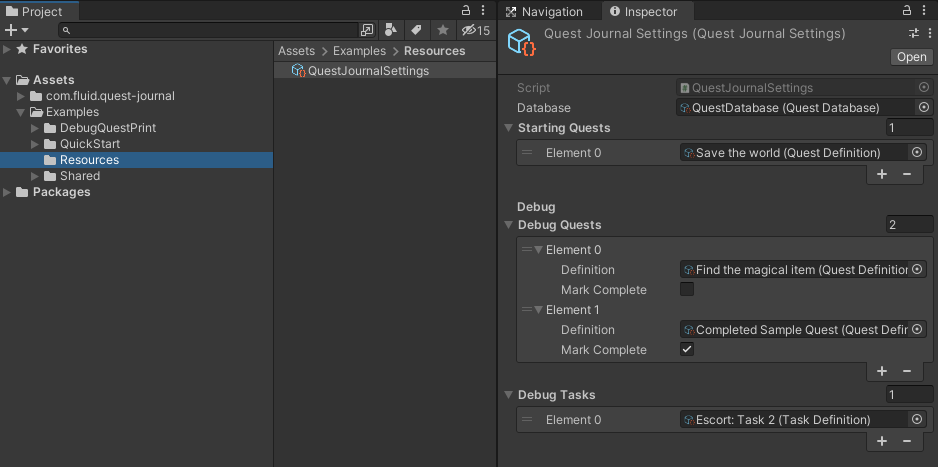The width and height of the screenshot is (938, 467).
Task: Toggle hidden packages visibility (15)
Action: click(x=476, y=30)
